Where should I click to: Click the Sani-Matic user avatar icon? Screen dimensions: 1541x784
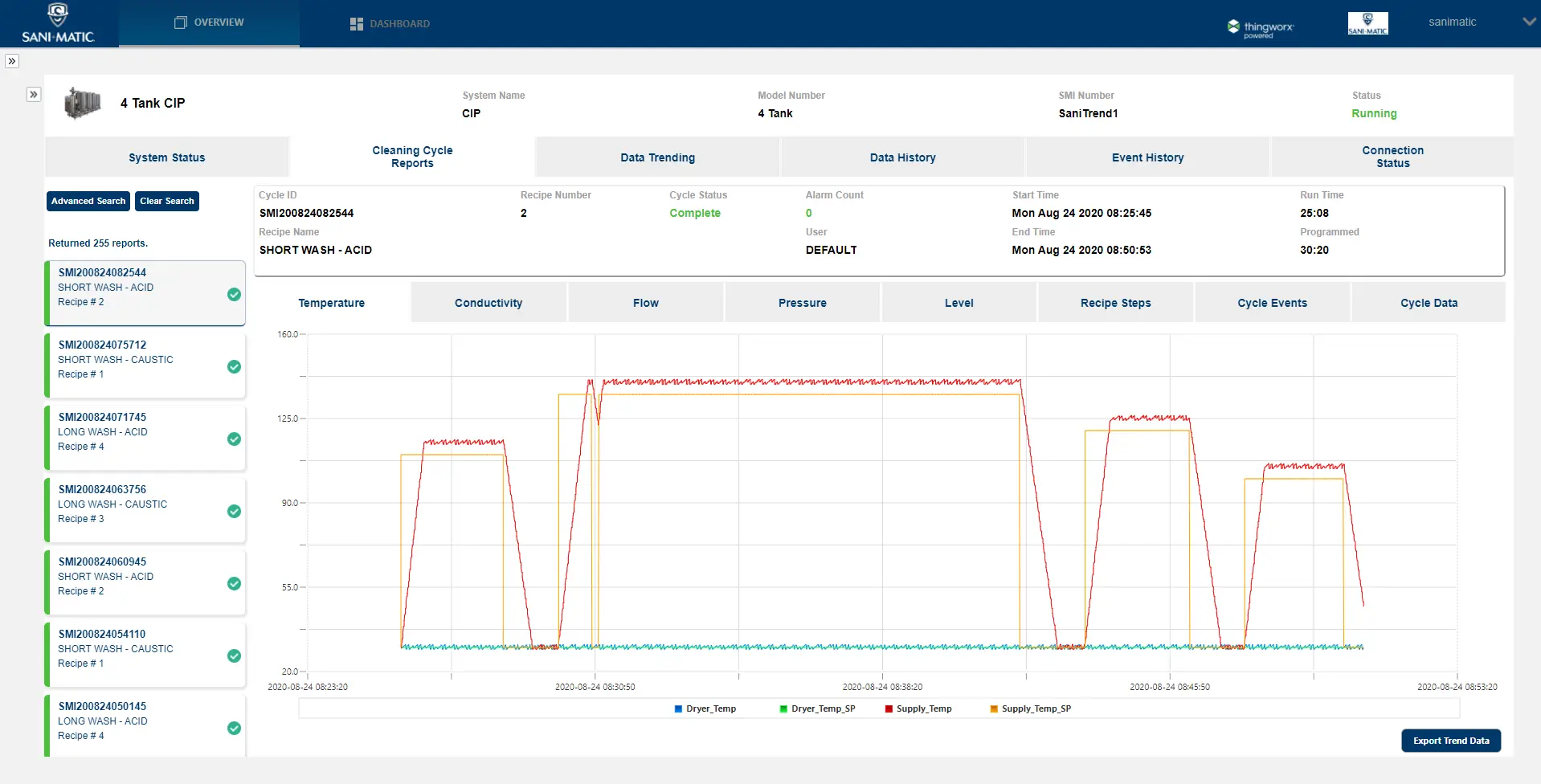1367,23
